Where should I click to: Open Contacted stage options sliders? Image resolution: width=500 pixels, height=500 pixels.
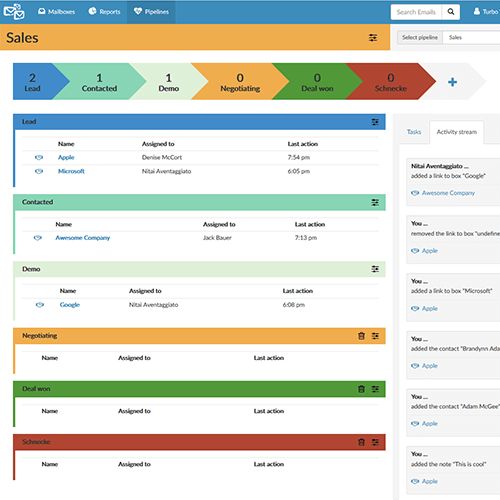[375, 202]
